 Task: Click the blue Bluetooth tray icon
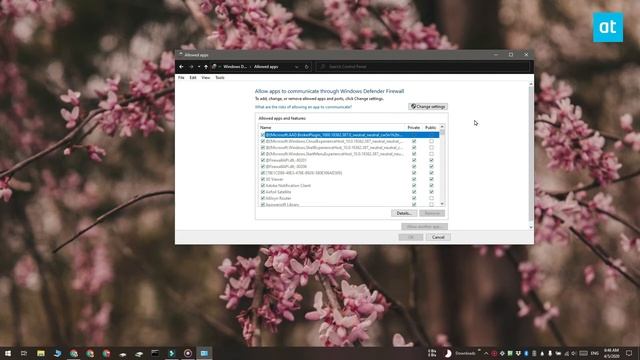coord(526,353)
